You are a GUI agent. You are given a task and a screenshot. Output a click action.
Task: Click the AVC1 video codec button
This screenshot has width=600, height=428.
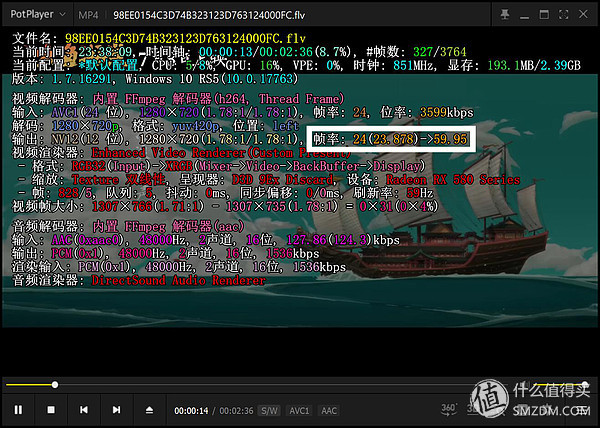299,411
